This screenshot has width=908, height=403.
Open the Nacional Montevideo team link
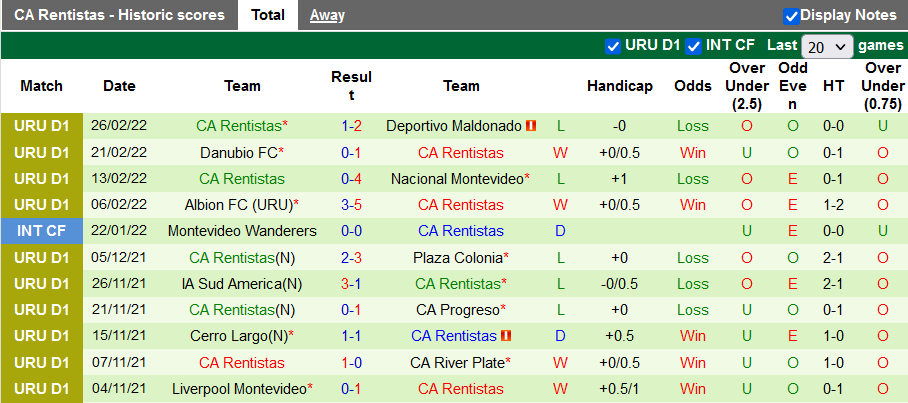click(x=458, y=179)
